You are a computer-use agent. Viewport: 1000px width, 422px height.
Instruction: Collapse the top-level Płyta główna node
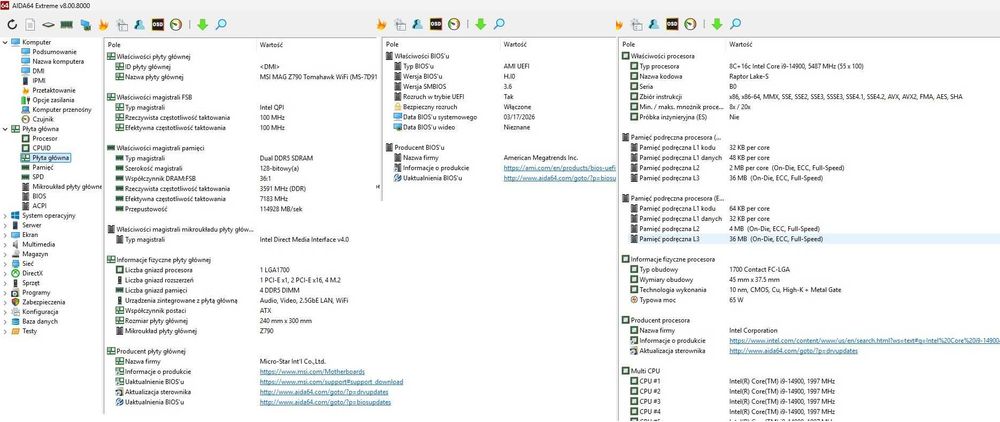coord(6,129)
